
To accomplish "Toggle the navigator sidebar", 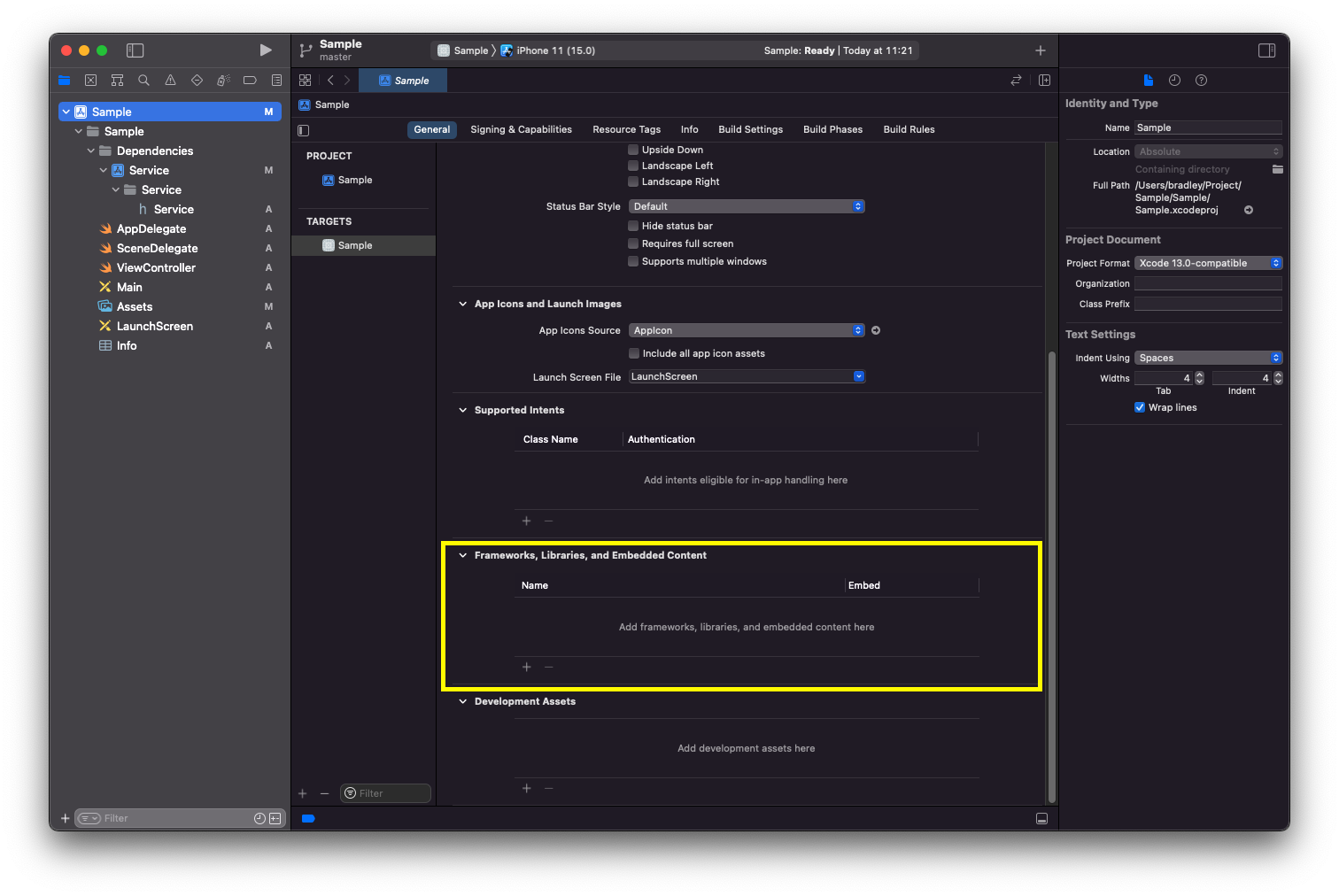I will (135, 50).
